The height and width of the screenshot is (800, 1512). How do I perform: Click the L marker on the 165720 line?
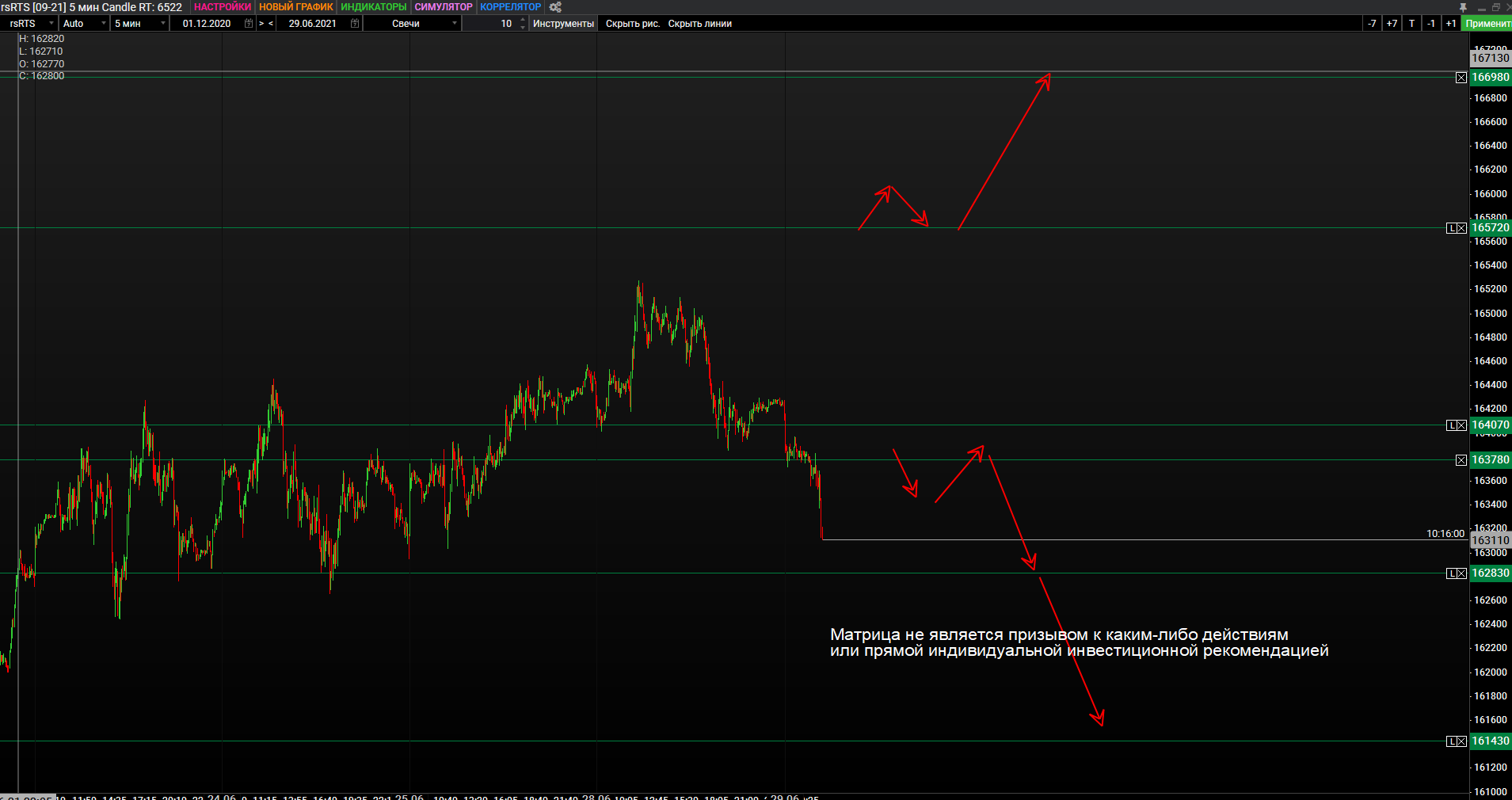pyautogui.click(x=1452, y=228)
